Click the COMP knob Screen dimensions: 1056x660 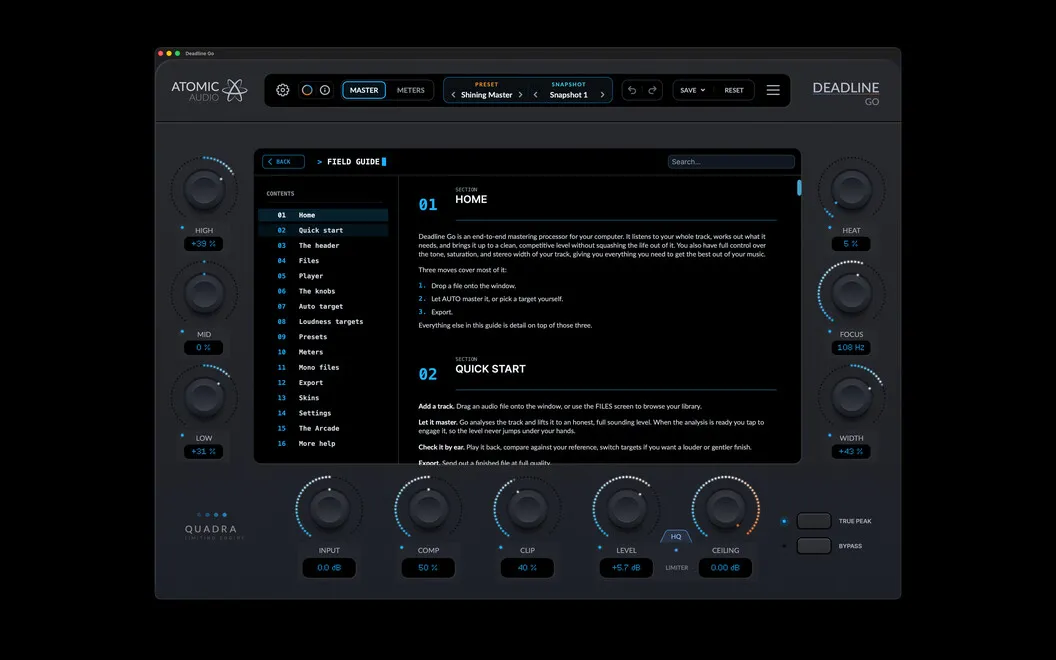(x=428, y=510)
